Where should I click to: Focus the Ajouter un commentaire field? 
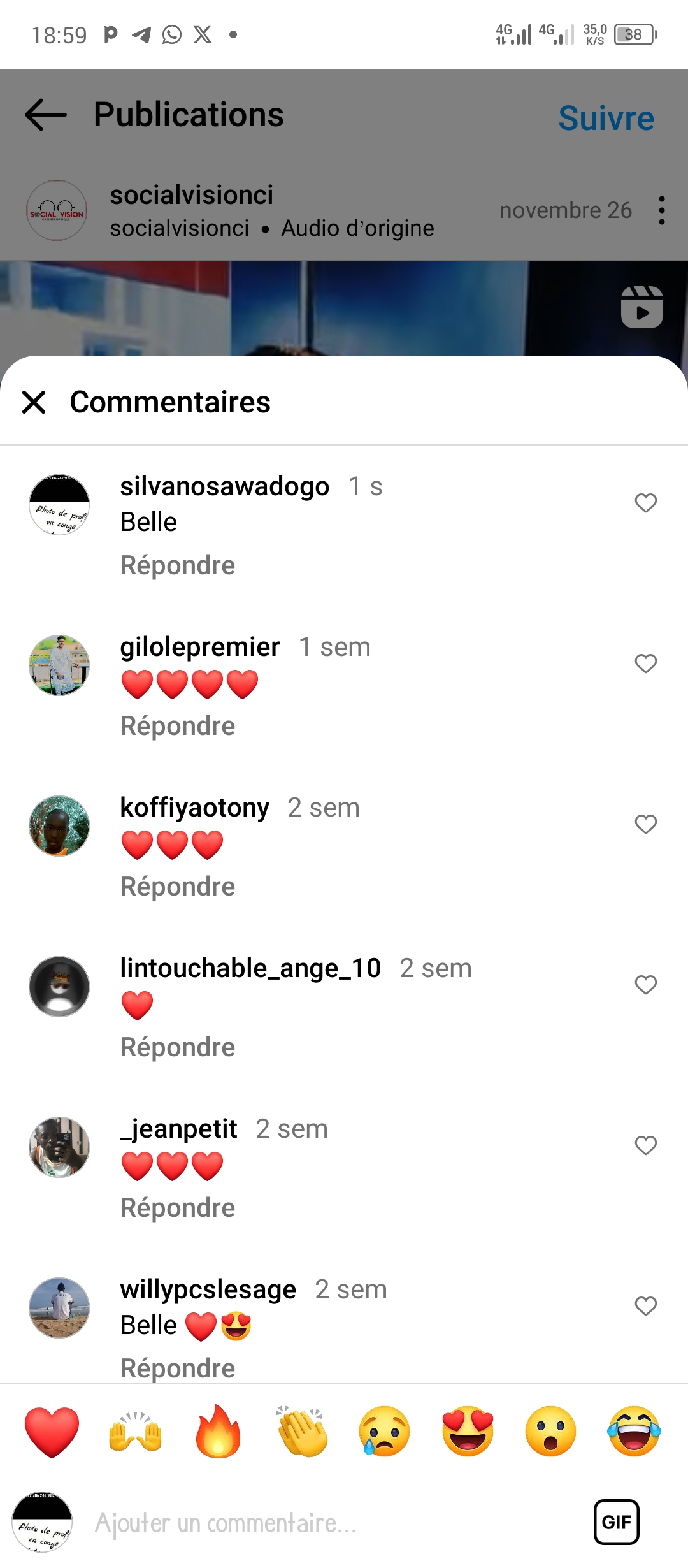pyautogui.click(x=338, y=1523)
